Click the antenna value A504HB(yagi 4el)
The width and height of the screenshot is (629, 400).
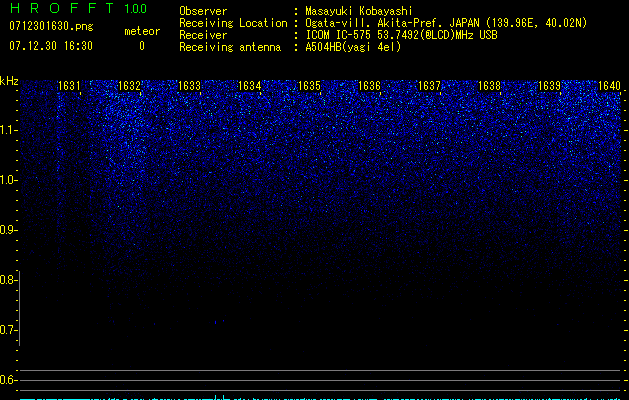pyautogui.click(x=353, y=47)
